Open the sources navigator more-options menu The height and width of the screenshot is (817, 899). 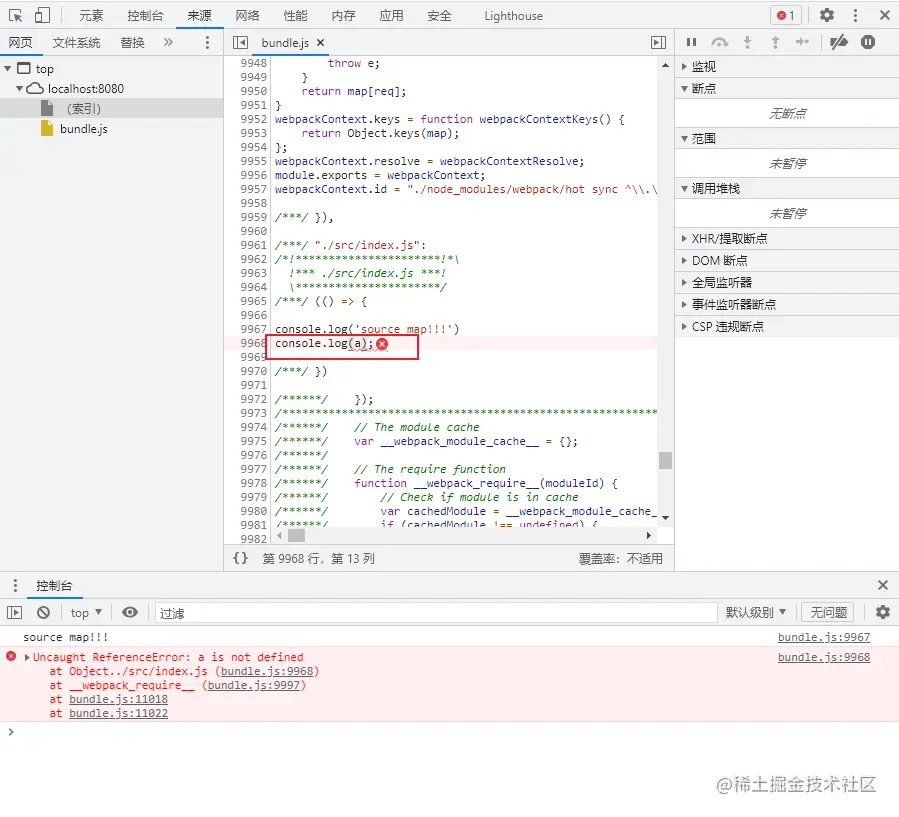(207, 42)
